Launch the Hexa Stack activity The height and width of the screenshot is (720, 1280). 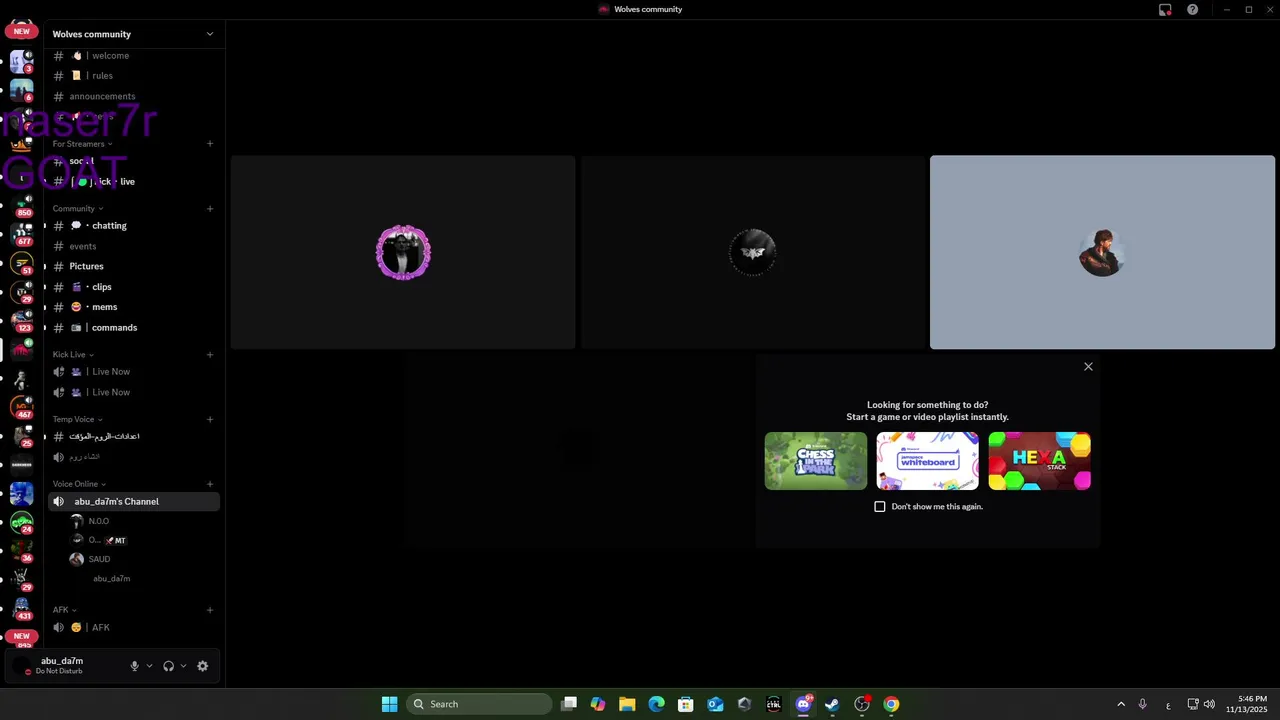(1039, 461)
